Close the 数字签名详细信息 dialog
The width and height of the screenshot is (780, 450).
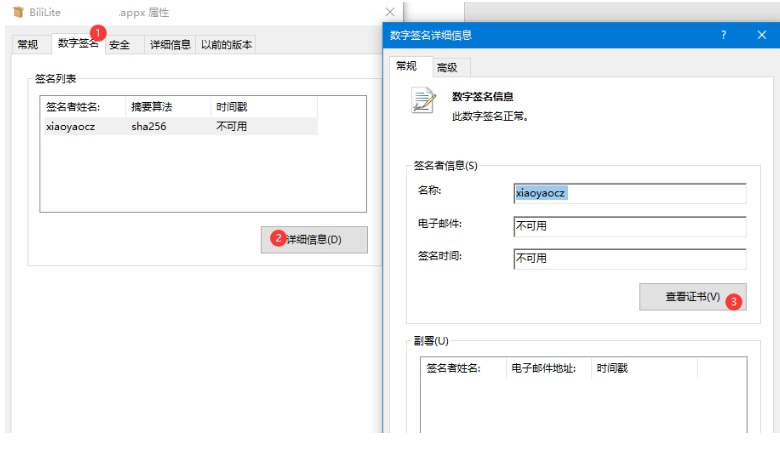tap(762, 35)
